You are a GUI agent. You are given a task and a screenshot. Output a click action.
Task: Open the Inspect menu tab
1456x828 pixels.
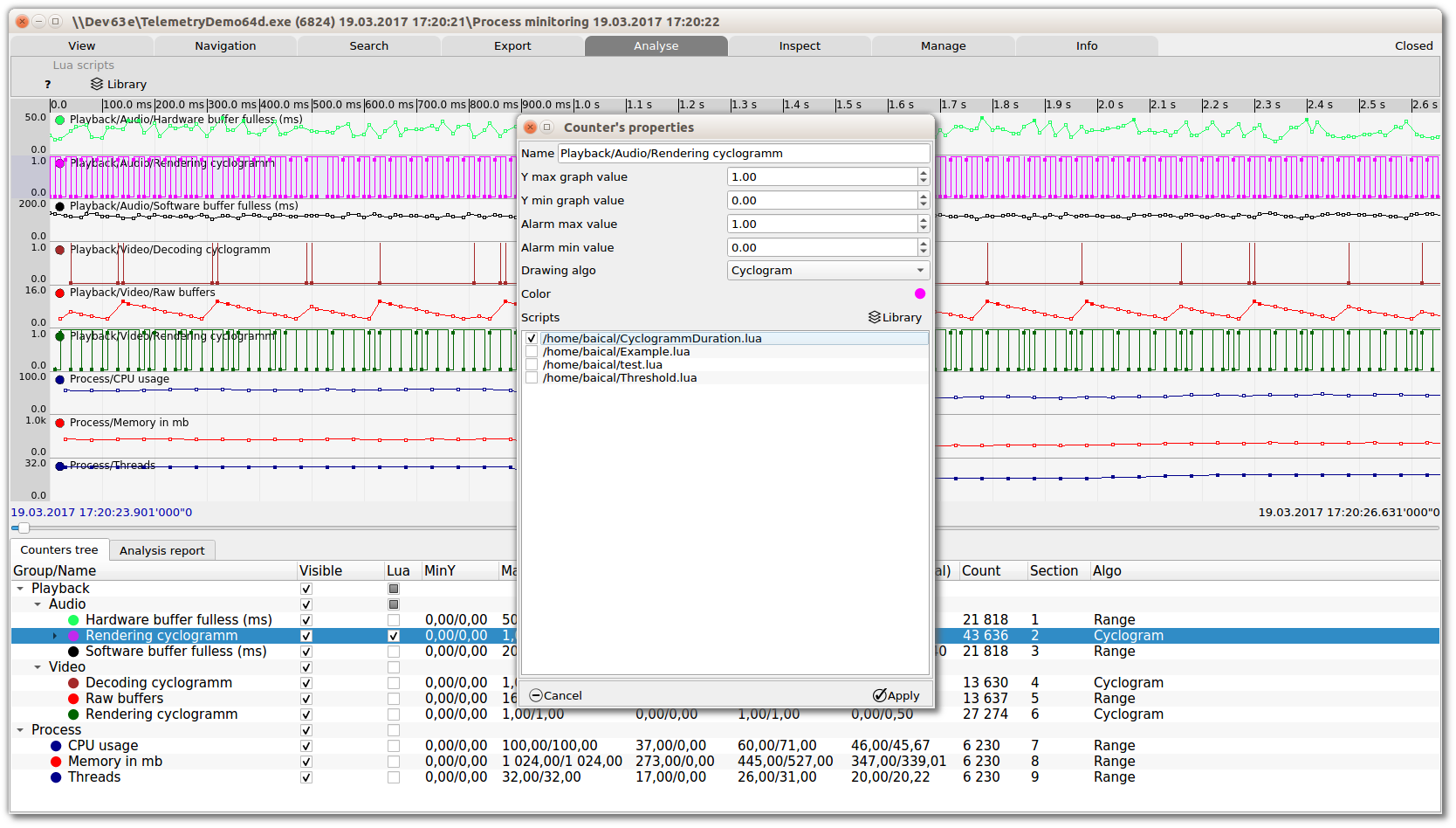800,45
